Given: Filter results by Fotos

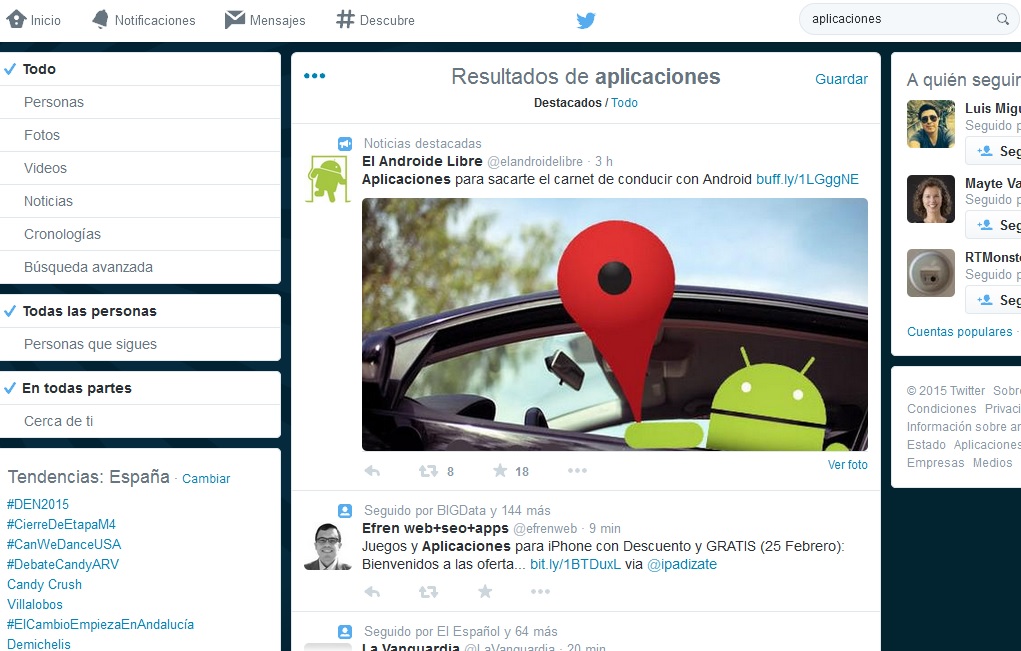Looking at the screenshot, I should tap(140, 135).
